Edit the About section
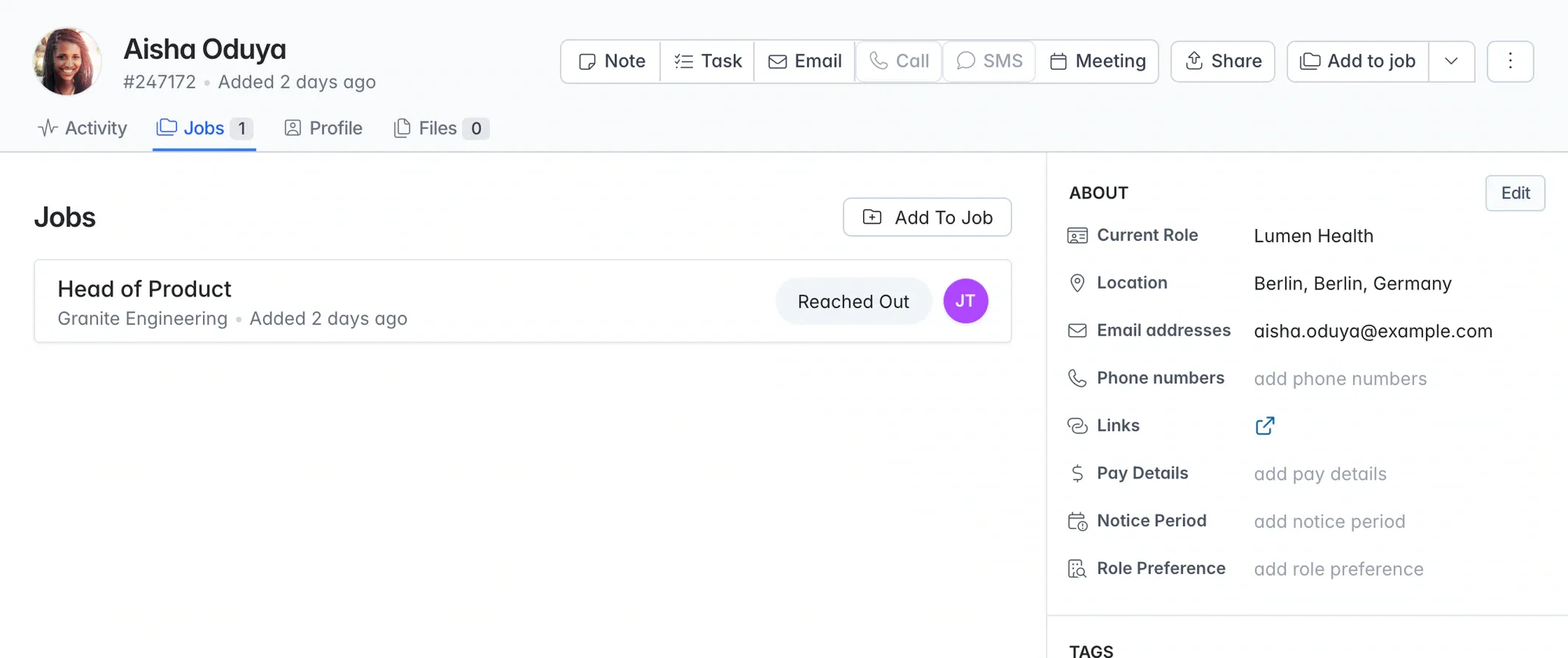Screen dimensions: 1568x658 coord(1515,193)
